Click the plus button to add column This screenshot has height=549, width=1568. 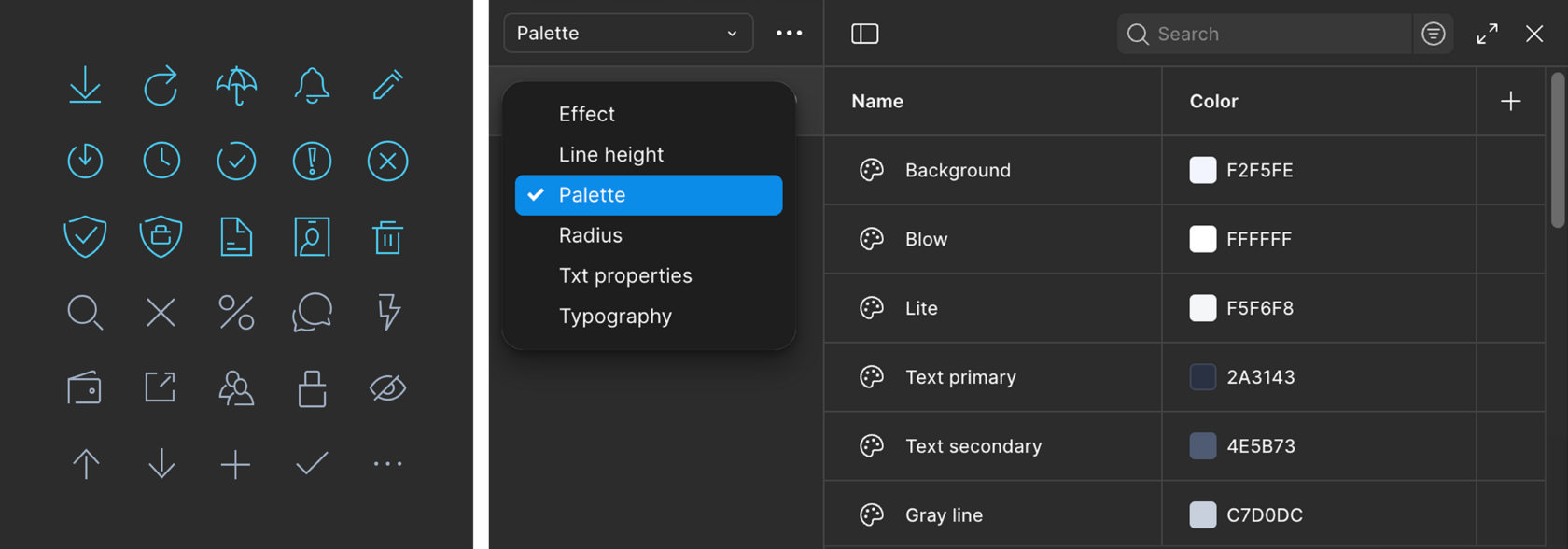pos(1510,101)
